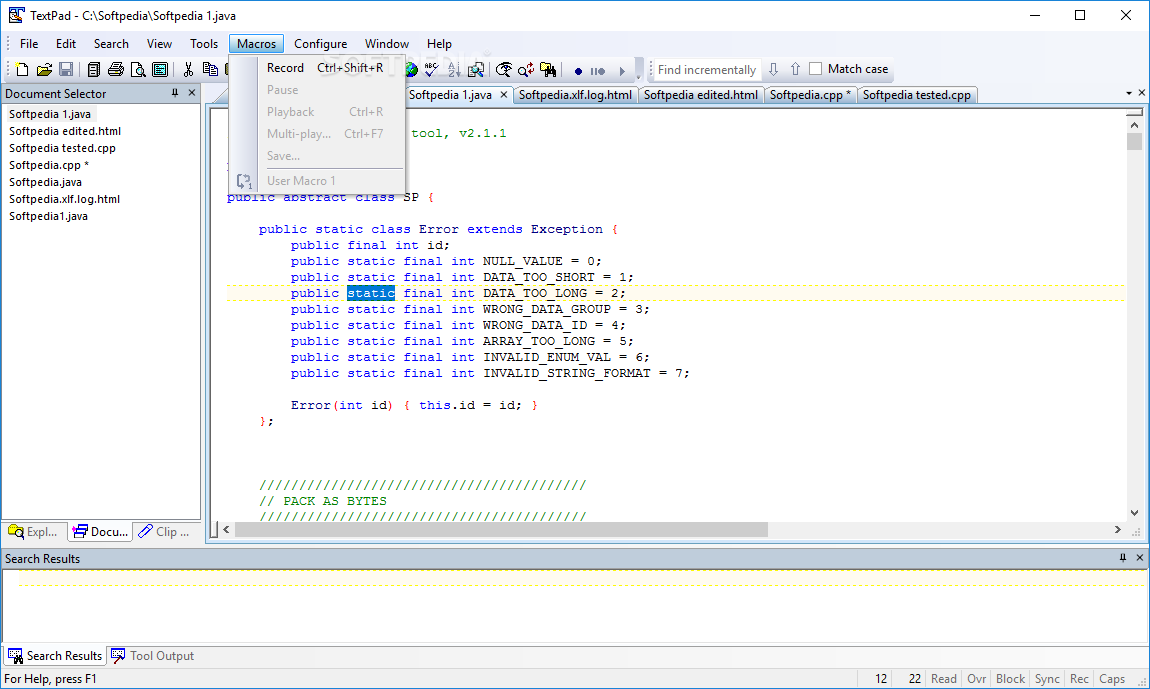Select Softpedia.cpp * in Document Selector
Screen dimensions: 1150x689
(49, 164)
